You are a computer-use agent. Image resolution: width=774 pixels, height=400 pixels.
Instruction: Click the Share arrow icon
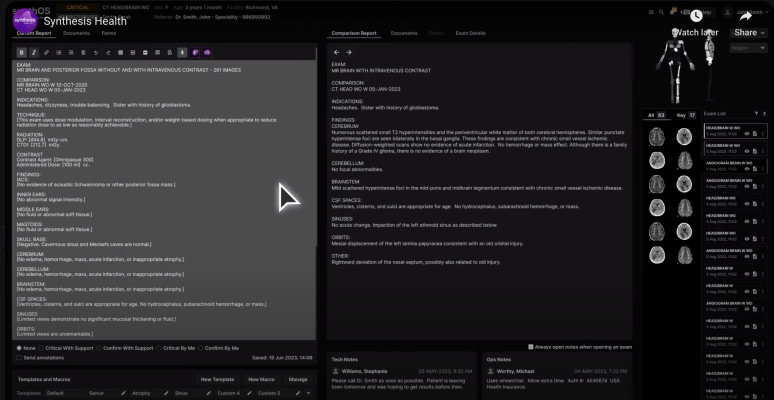[745, 15]
